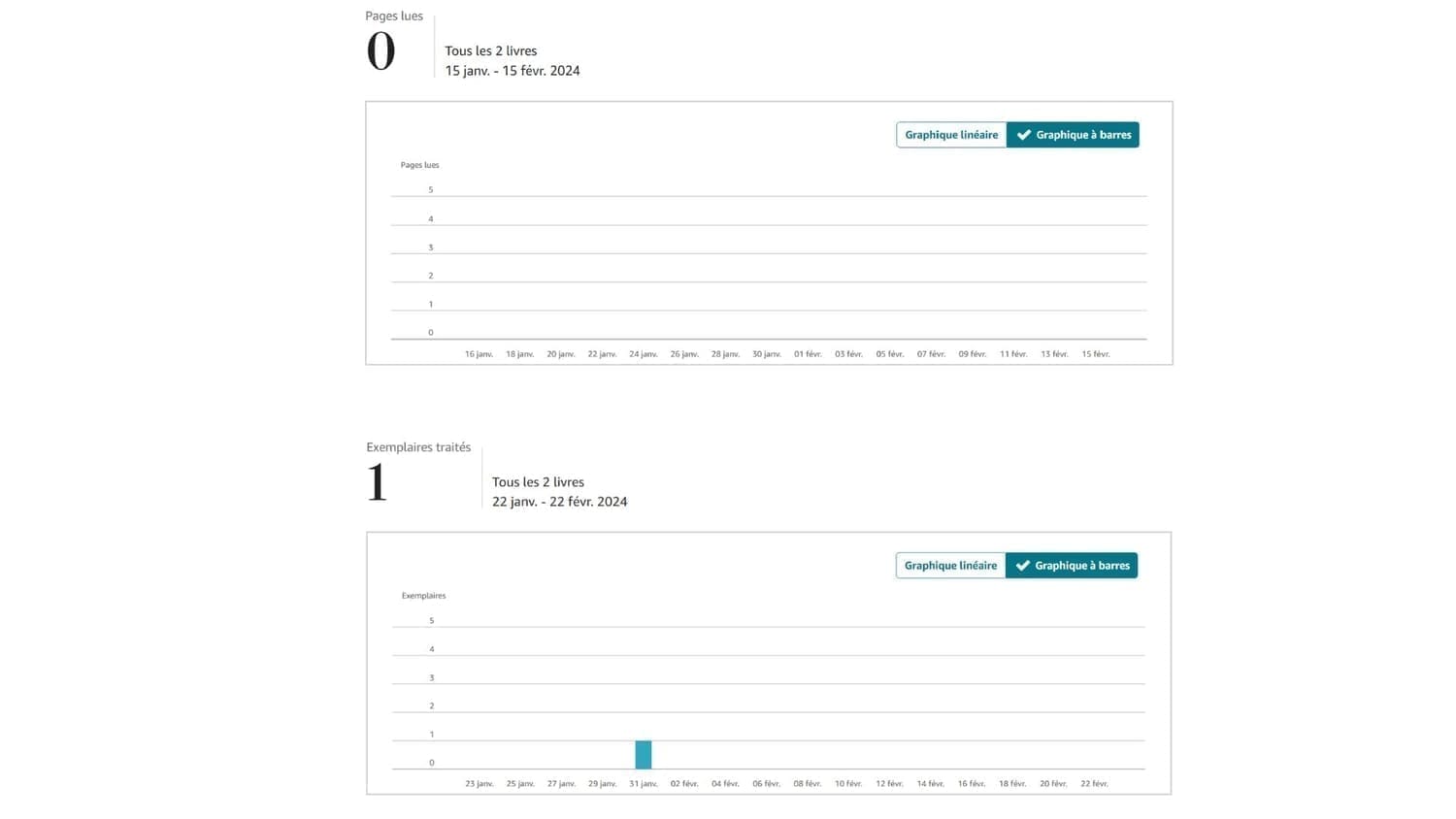Click the '24 janv.' axis label
Viewport: 1456px width, 819px height.
click(x=644, y=354)
